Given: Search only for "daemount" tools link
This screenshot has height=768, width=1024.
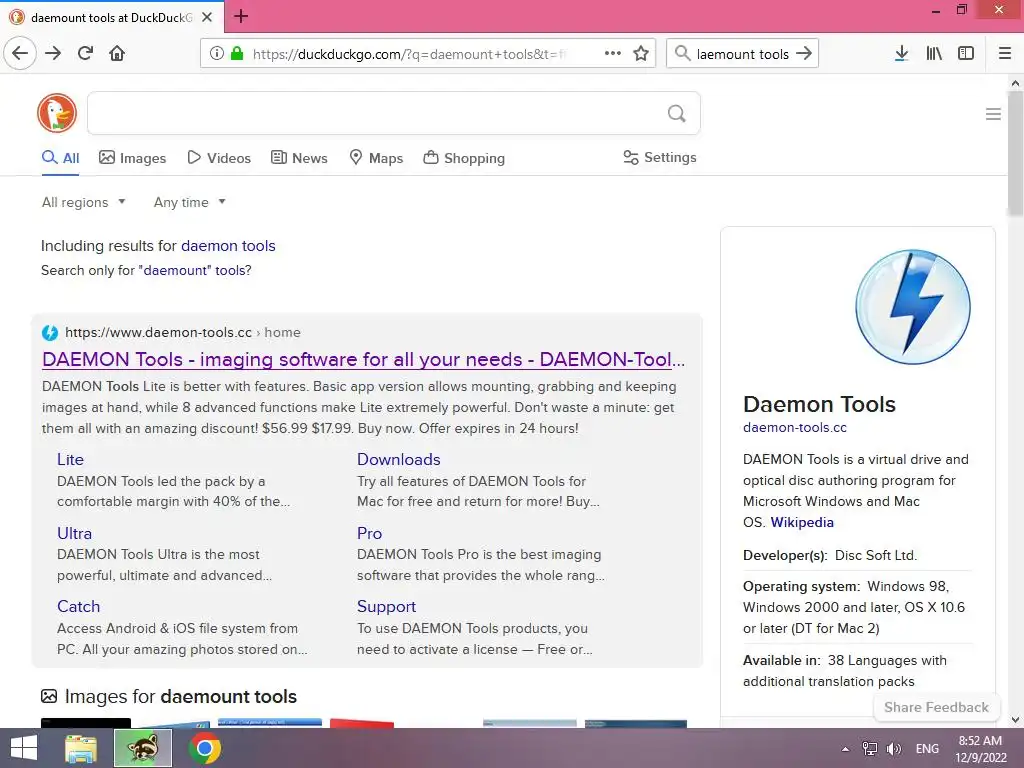Looking at the screenshot, I should point(197,270).
